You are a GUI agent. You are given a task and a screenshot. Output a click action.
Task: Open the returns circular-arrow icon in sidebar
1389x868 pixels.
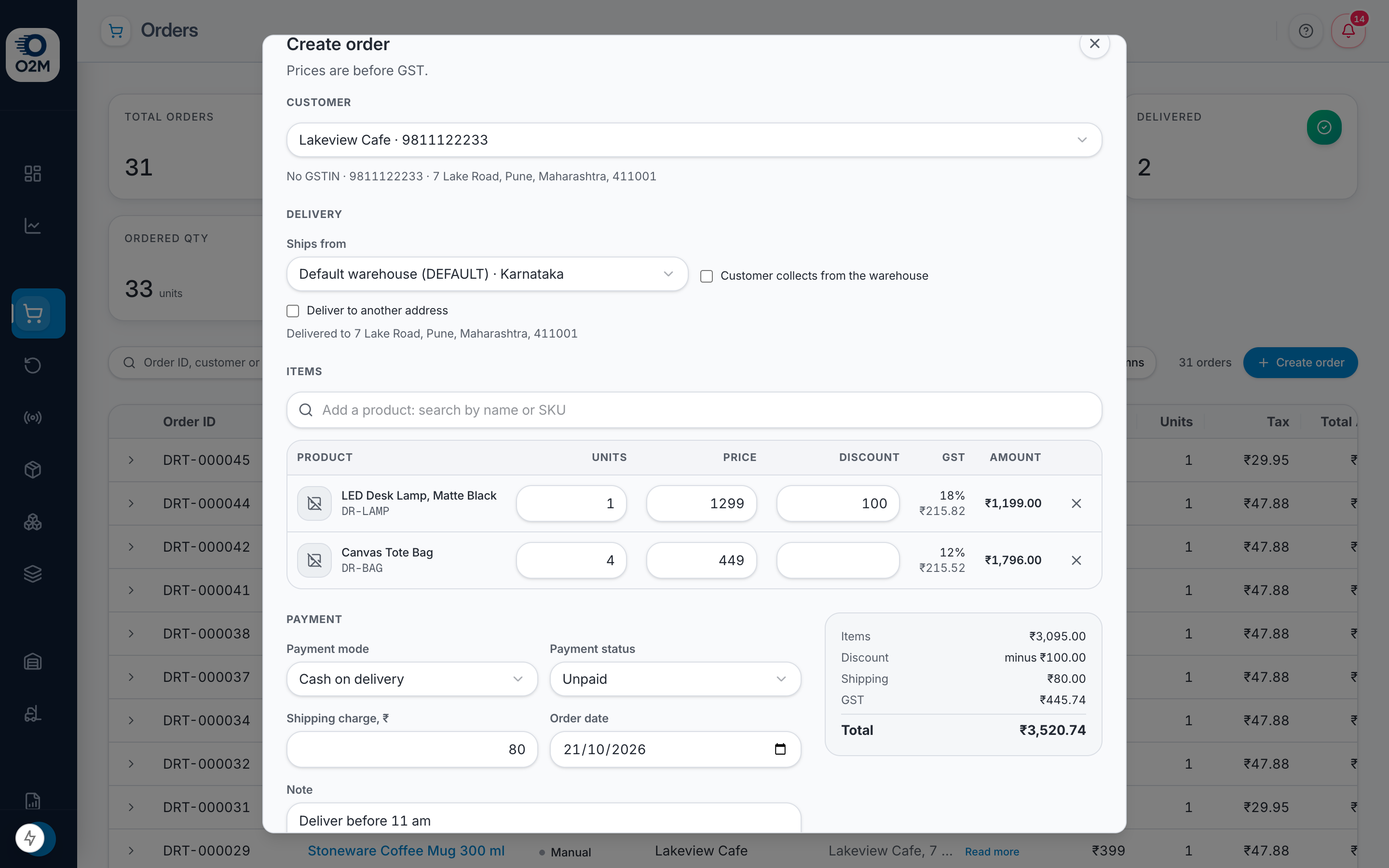(x=33, y=365)
